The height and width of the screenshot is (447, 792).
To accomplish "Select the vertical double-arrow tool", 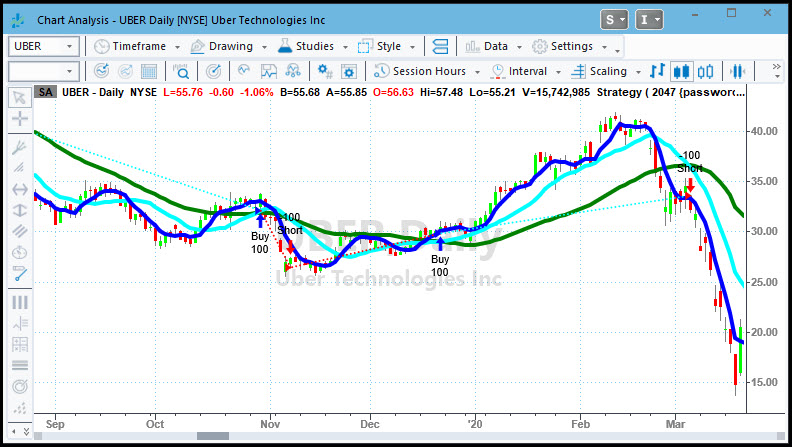I will tap(20, 210).
